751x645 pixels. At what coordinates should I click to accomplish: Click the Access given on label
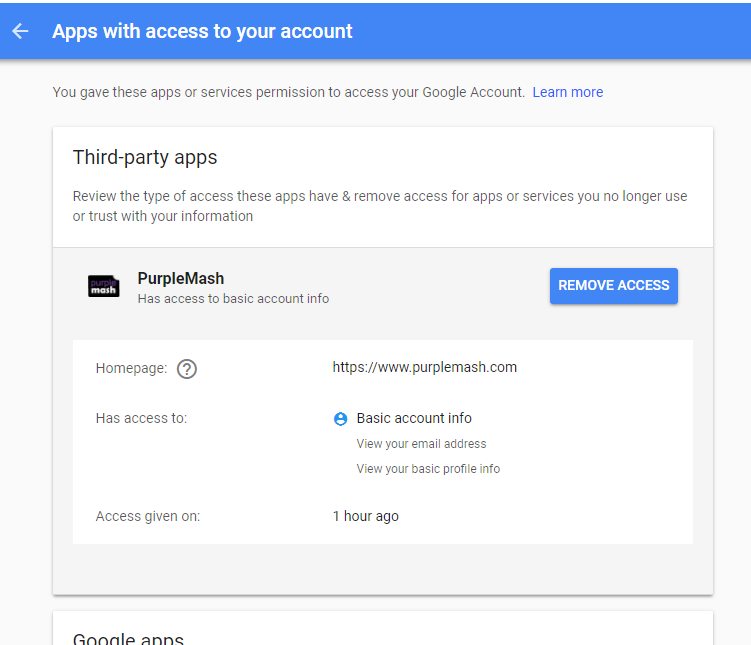[x=148, y=516]
